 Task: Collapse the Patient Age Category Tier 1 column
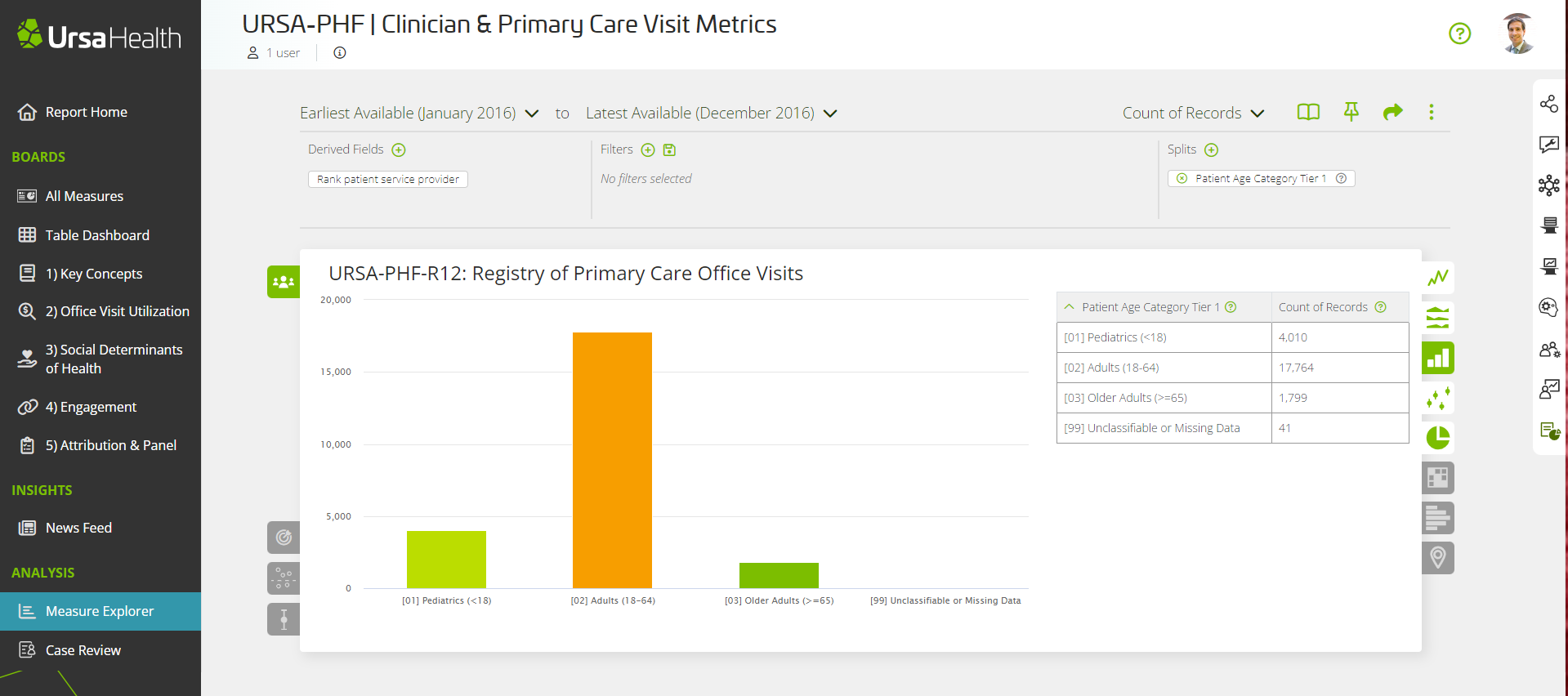pyautogui.click(x=1069, y=307)
